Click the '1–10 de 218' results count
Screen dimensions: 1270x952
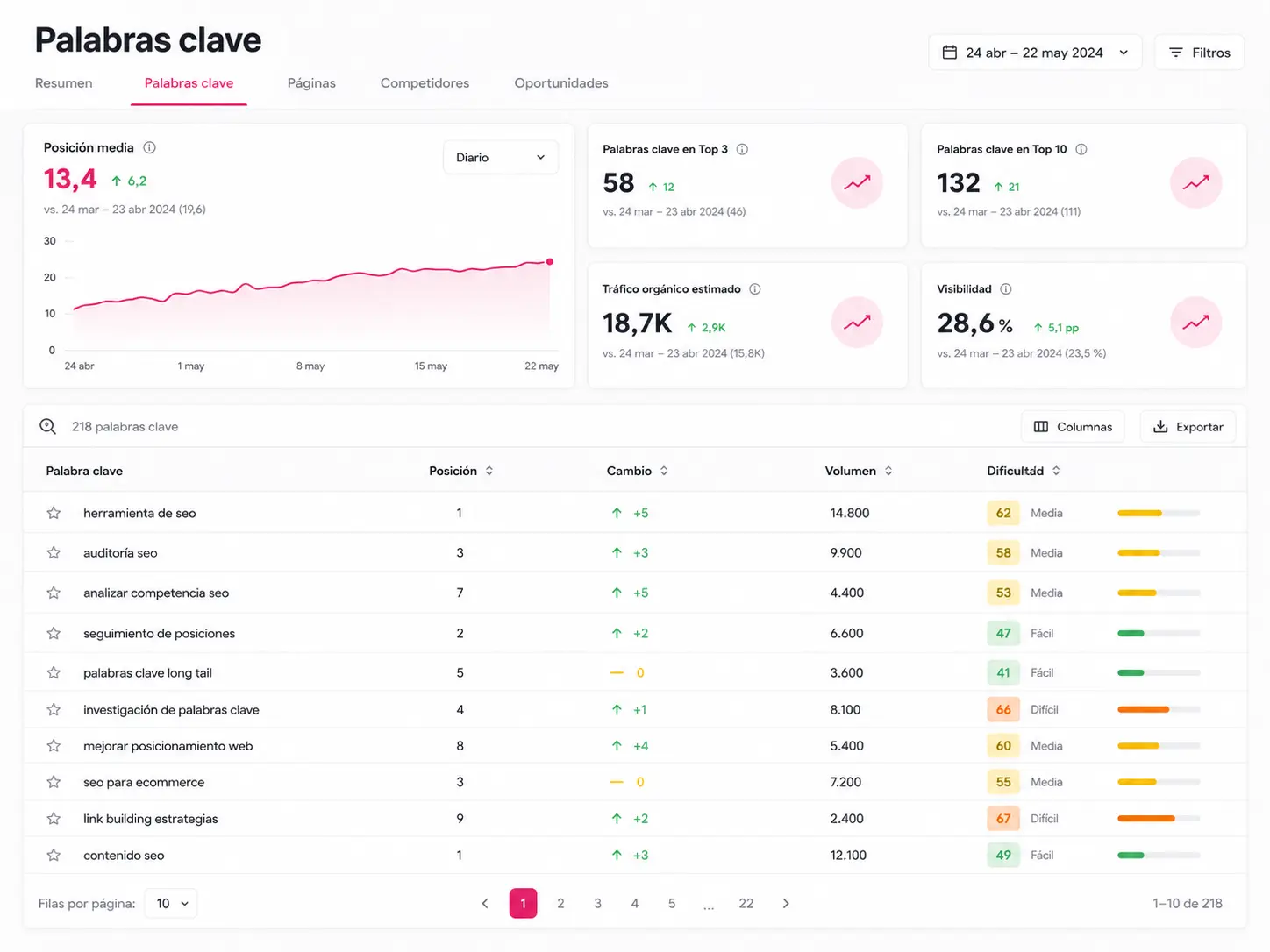pyautogui.click(x=1188, y=904)
